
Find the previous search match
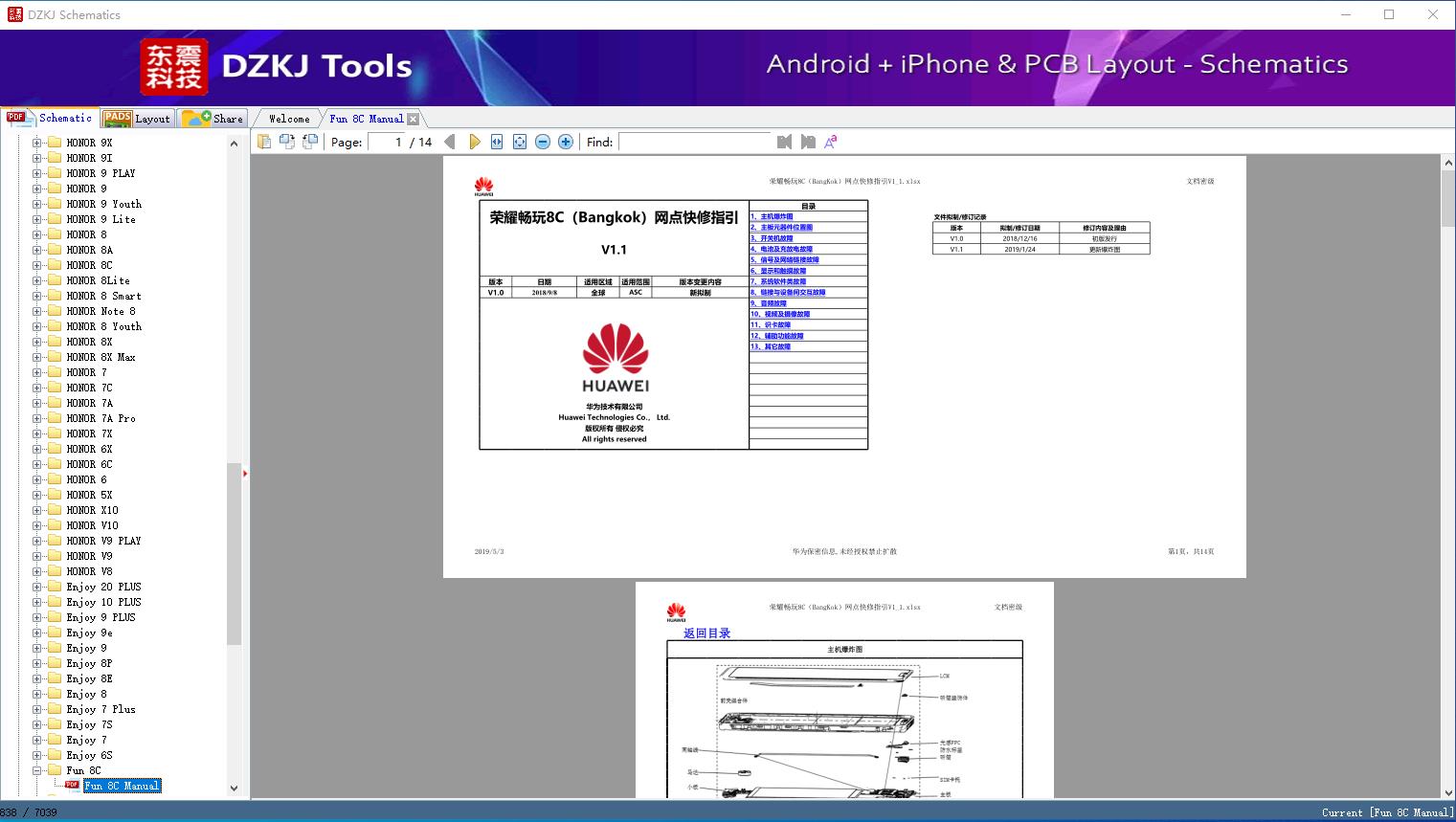click(x=784, y=142)
